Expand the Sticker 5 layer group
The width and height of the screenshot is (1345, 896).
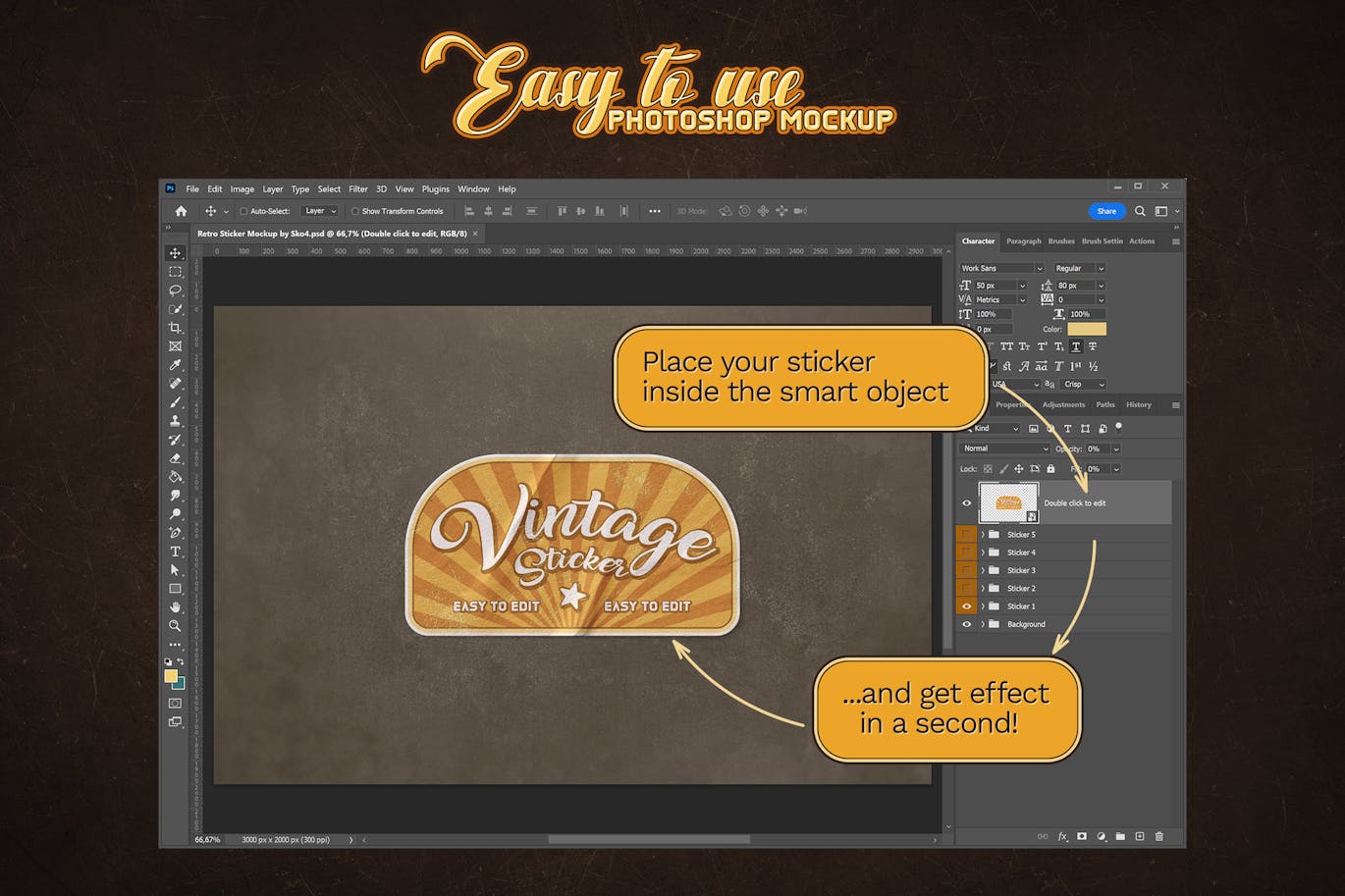pos(982,535)
